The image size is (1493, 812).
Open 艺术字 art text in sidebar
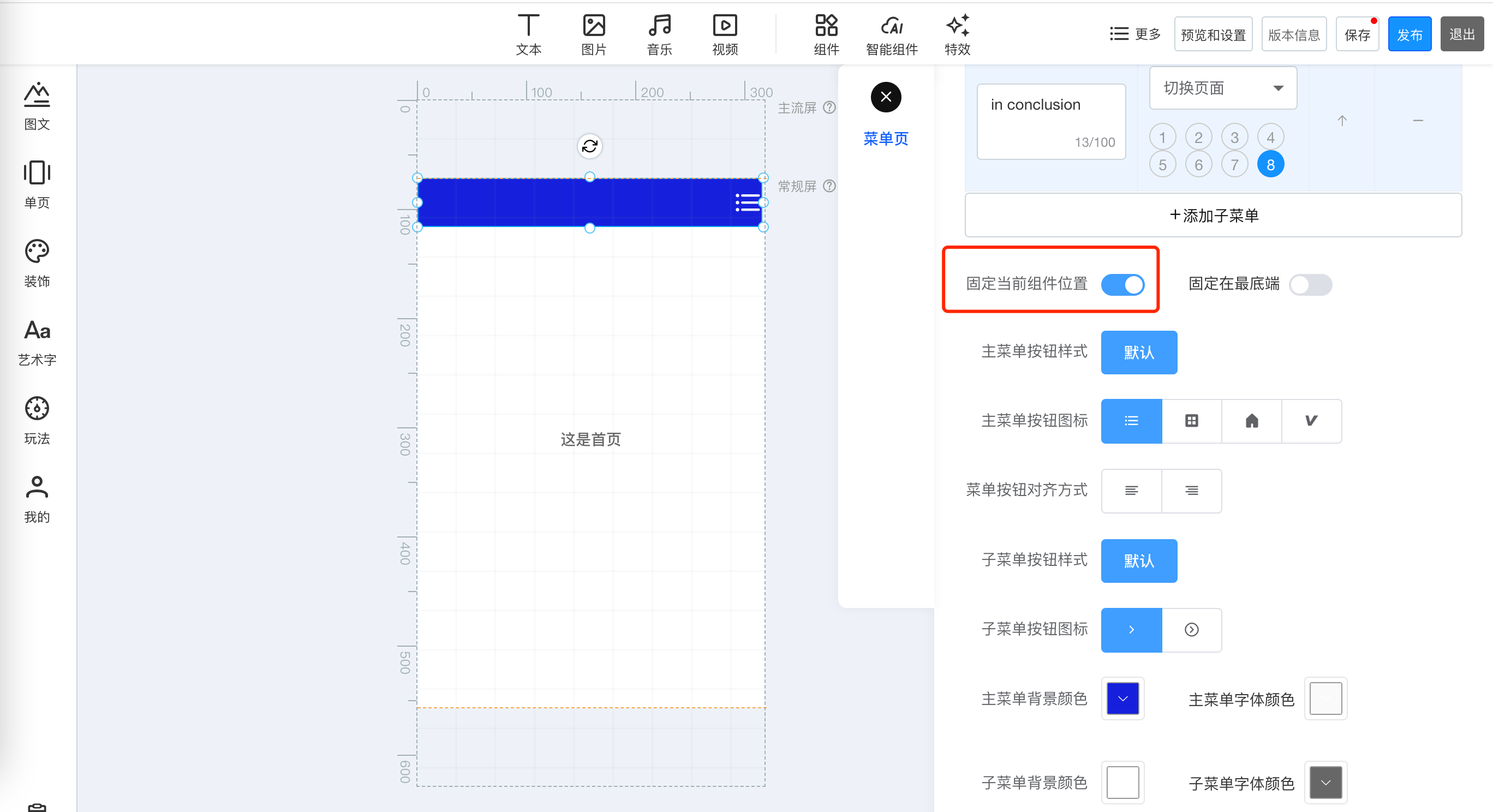[x=37, y=343]
